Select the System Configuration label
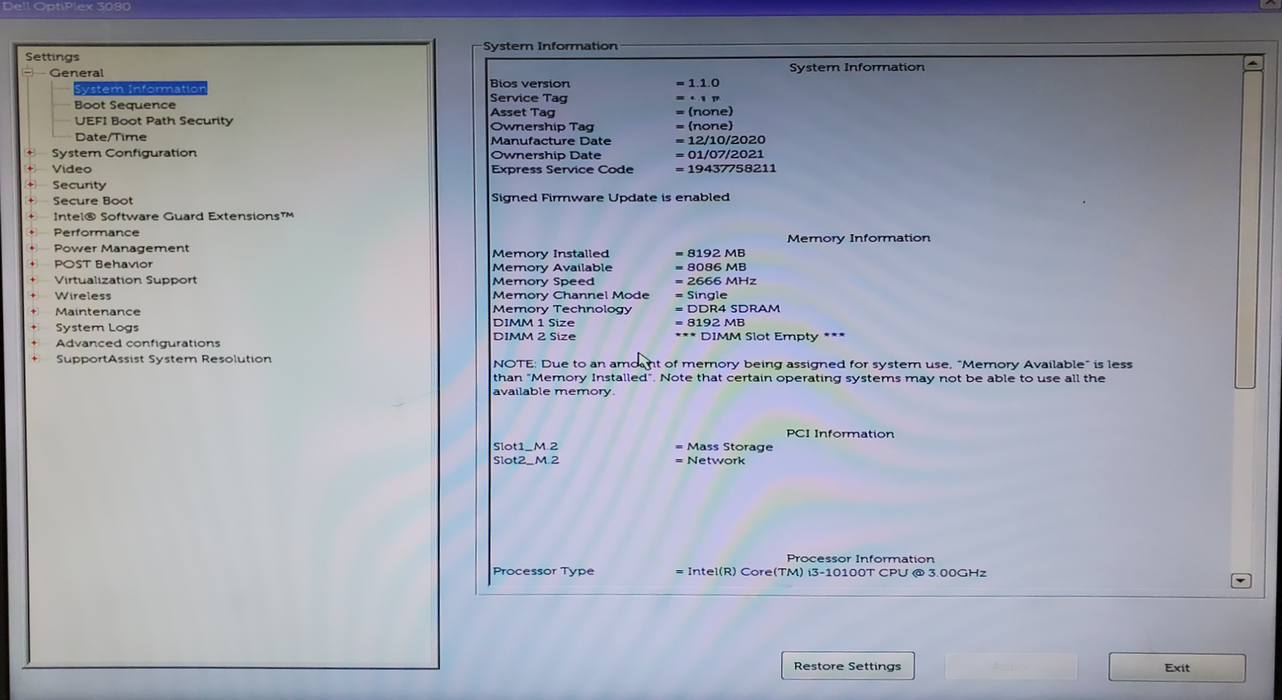Screen dimensions: 1282x700 [124, 153]
